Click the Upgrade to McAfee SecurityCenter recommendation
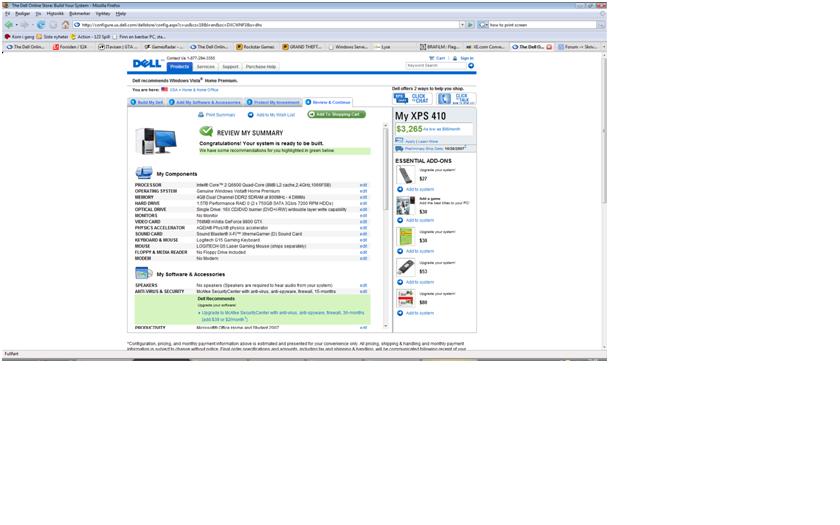The image size is (840, 525). pos(282,316)
